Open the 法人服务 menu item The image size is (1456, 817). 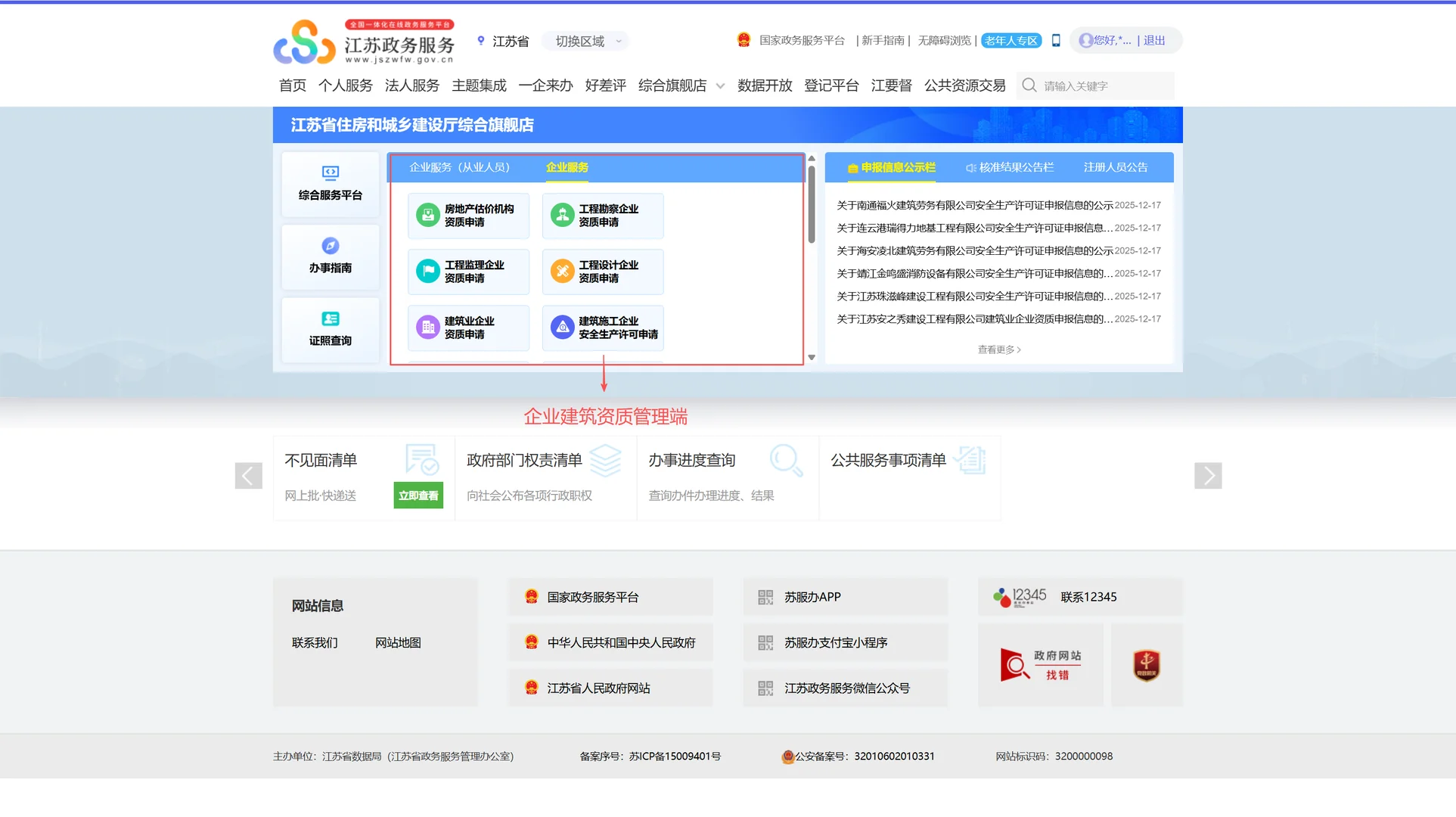click(411, 85)
